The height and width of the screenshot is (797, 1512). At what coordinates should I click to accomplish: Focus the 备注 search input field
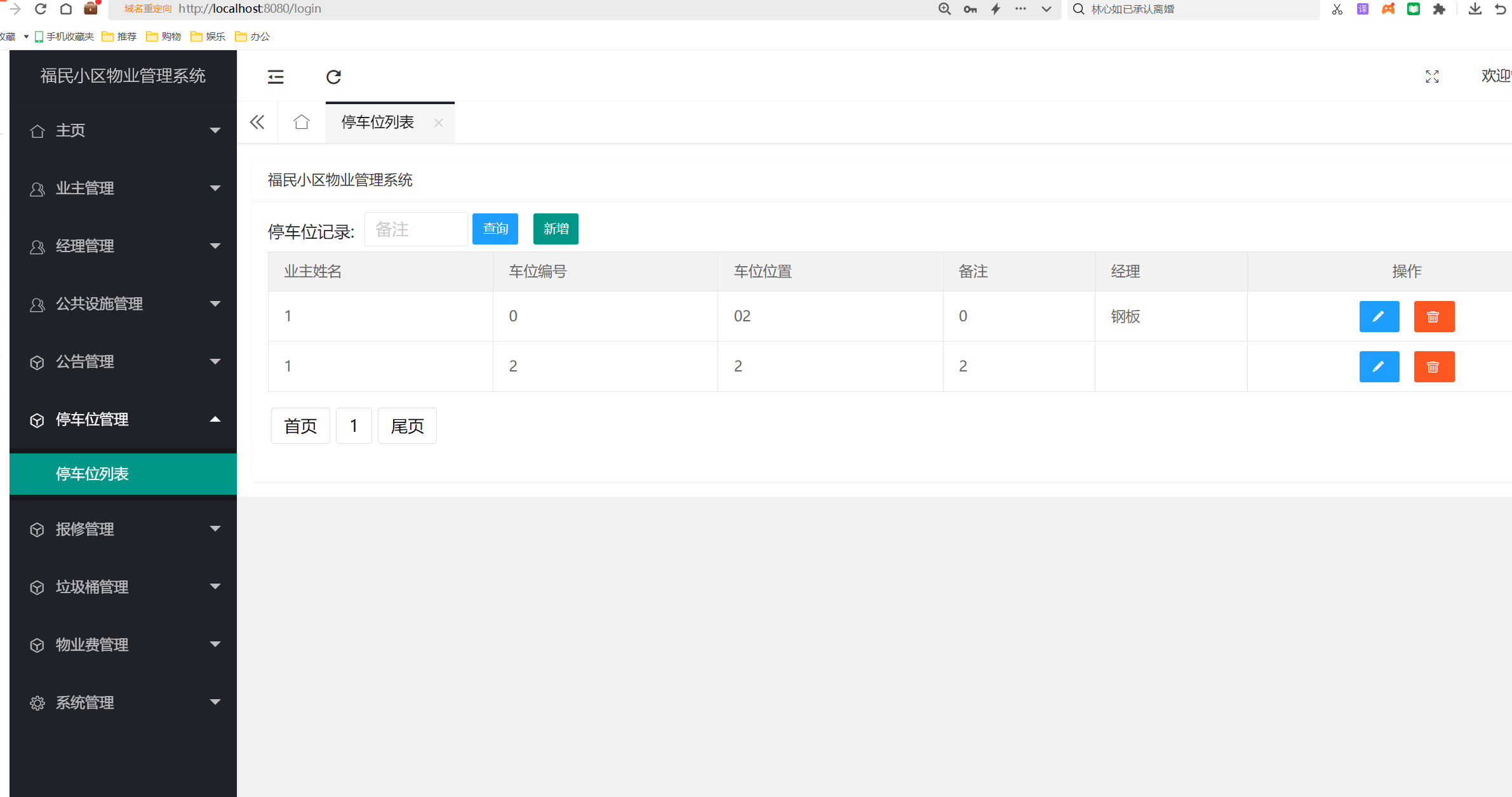pyautogui.click(x=416, y=229)
